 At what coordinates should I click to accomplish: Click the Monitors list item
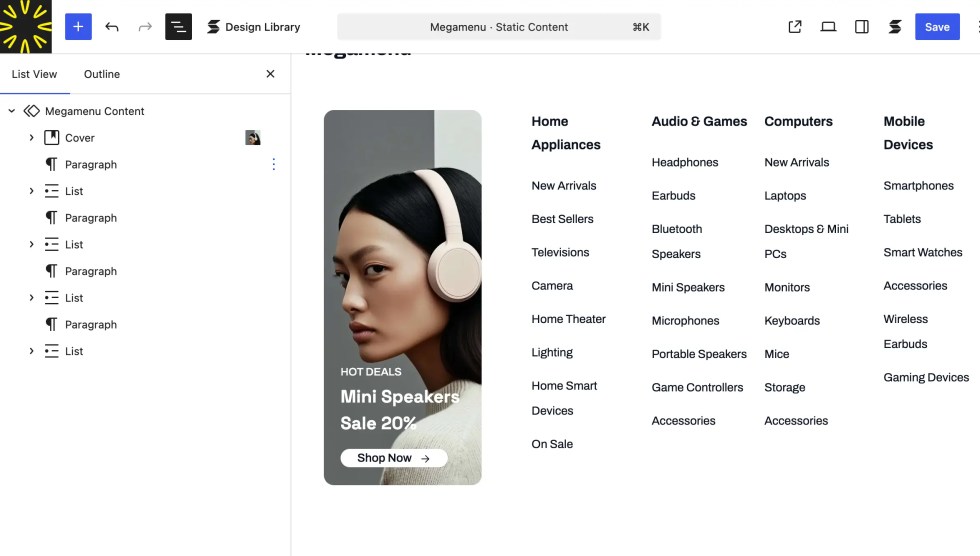pyautogui.click(x=787, y=287)
